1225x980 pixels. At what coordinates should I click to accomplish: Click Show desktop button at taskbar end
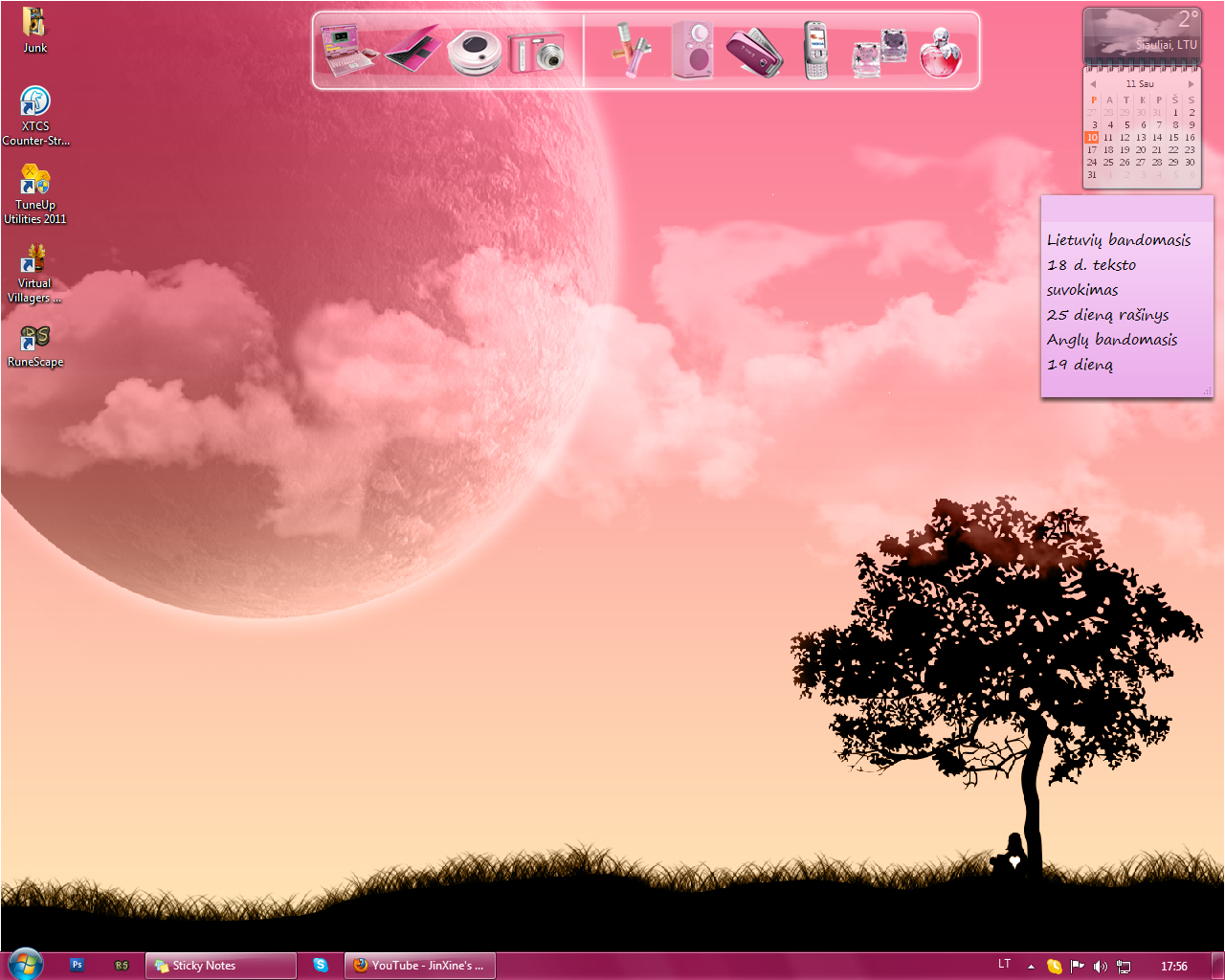click(x=1217, y=966)
